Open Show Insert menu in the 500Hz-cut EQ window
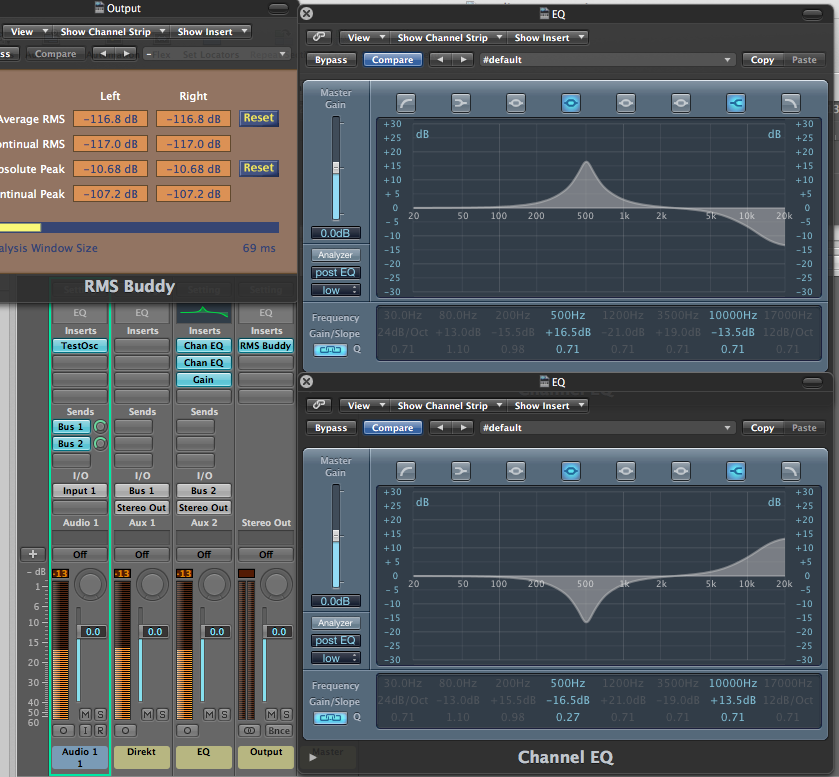839x777 pixels. point(547,406)
